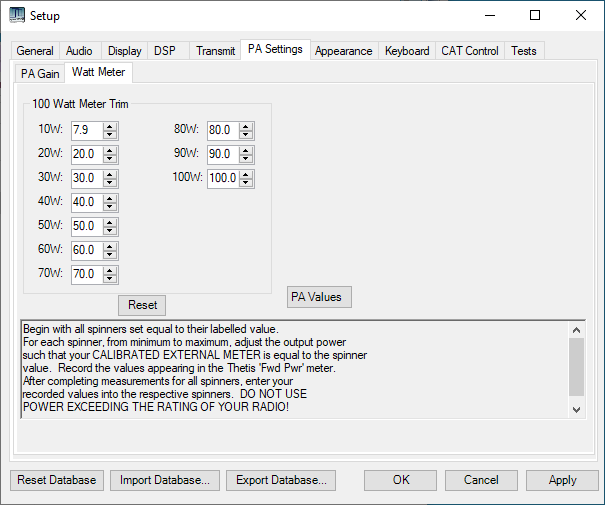Click the 40W value field
The image size is (605, 505).
[x=88, y=202]
